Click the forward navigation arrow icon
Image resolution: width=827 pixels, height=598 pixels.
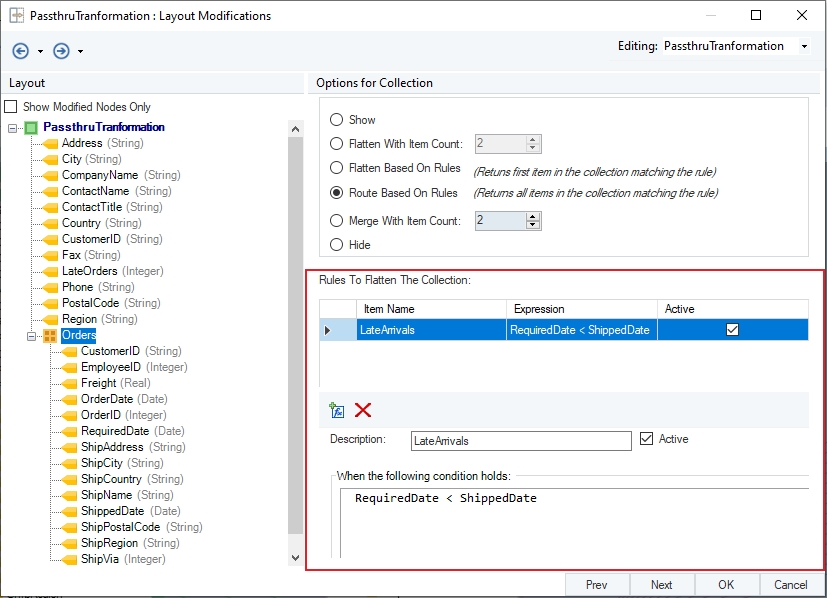coord(61,51)
